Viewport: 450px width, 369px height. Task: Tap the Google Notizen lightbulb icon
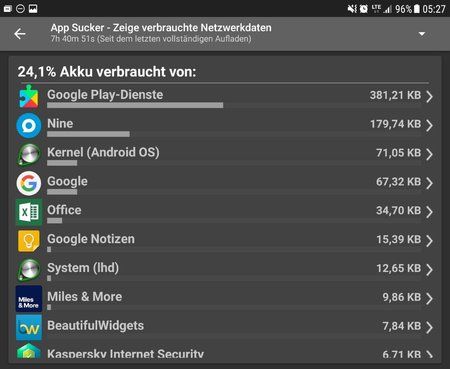(x=29, y=241)
